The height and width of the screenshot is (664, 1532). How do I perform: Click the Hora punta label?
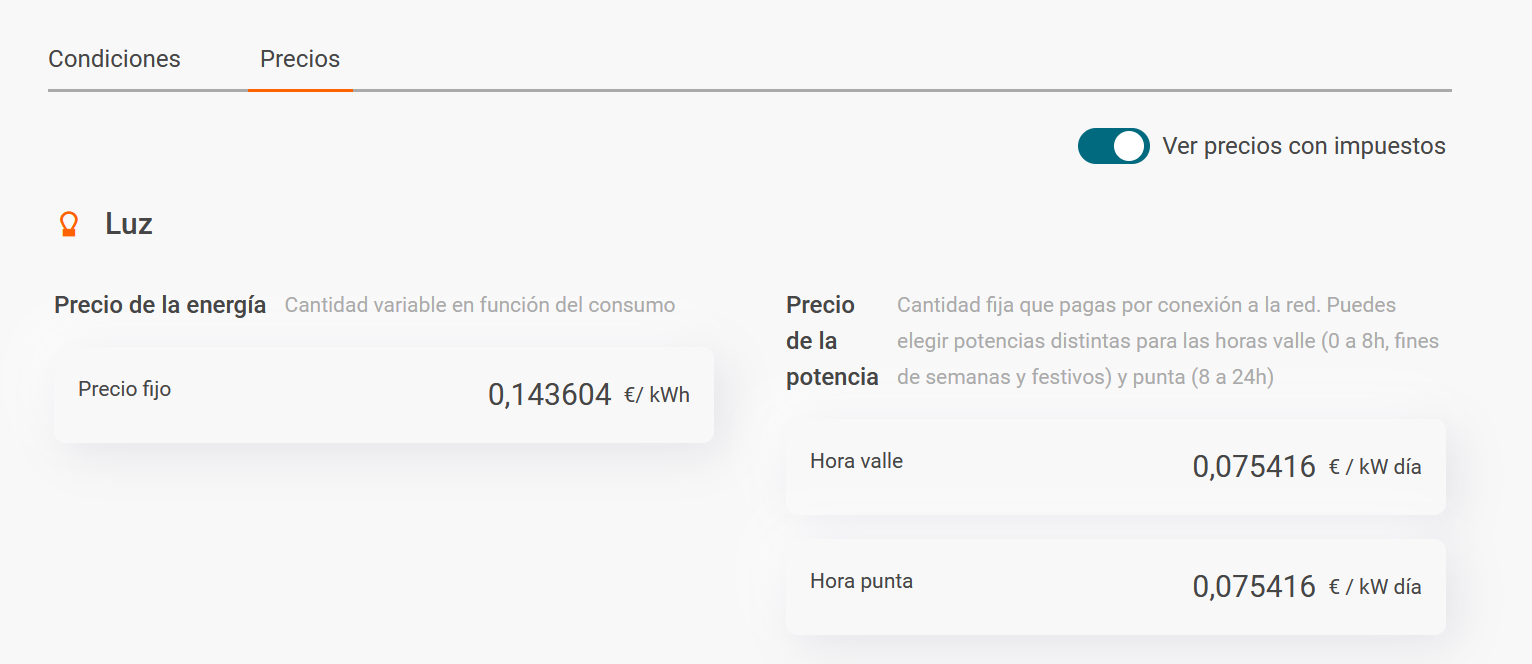(x=861, y=581)
